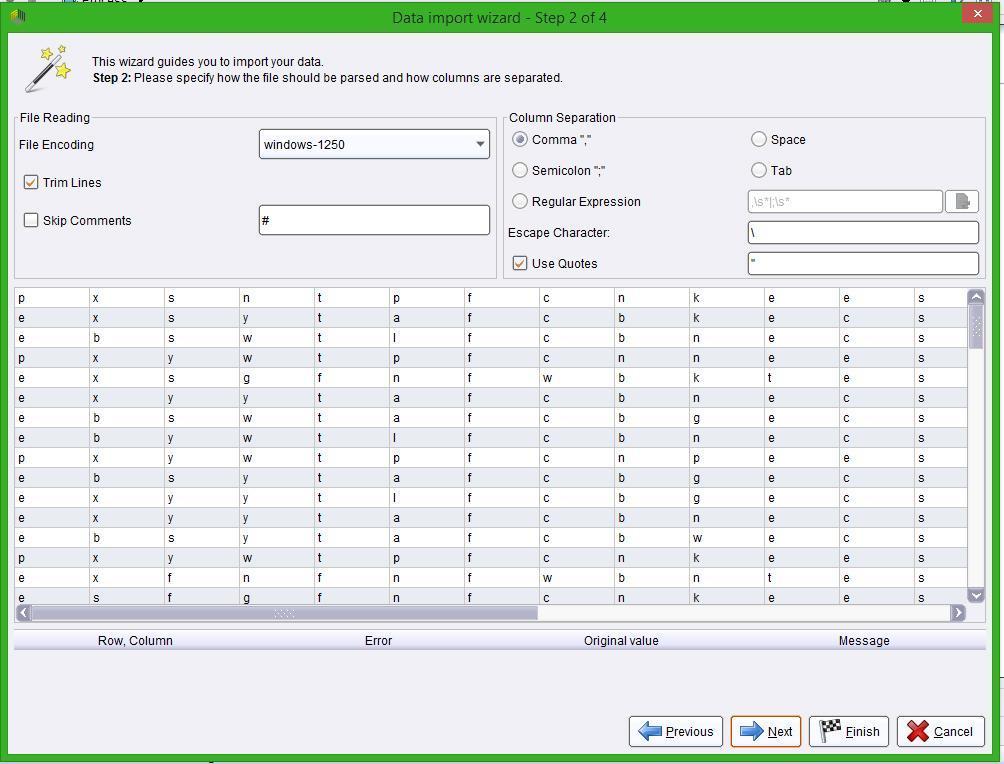Close the Data import wizard window
This screenshot has width=1004, height=764.
click(x=977, y=13)
